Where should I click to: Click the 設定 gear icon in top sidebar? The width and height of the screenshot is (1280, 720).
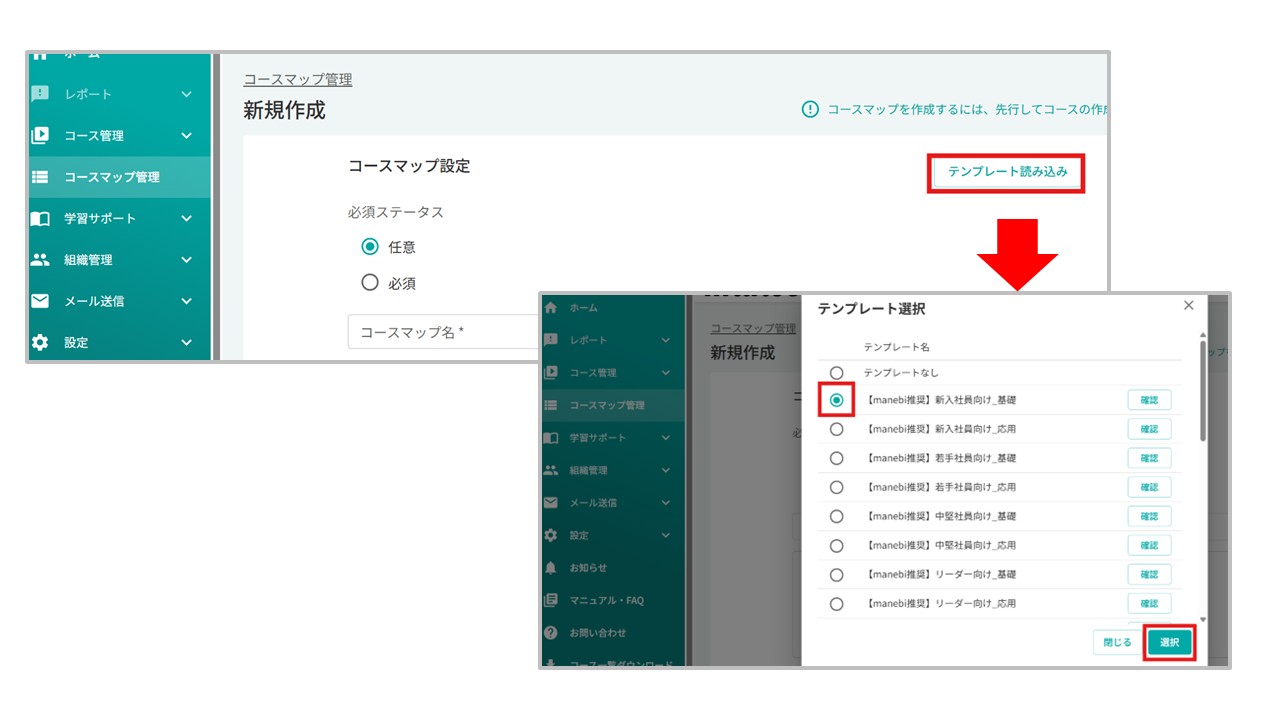click(40, 342)
